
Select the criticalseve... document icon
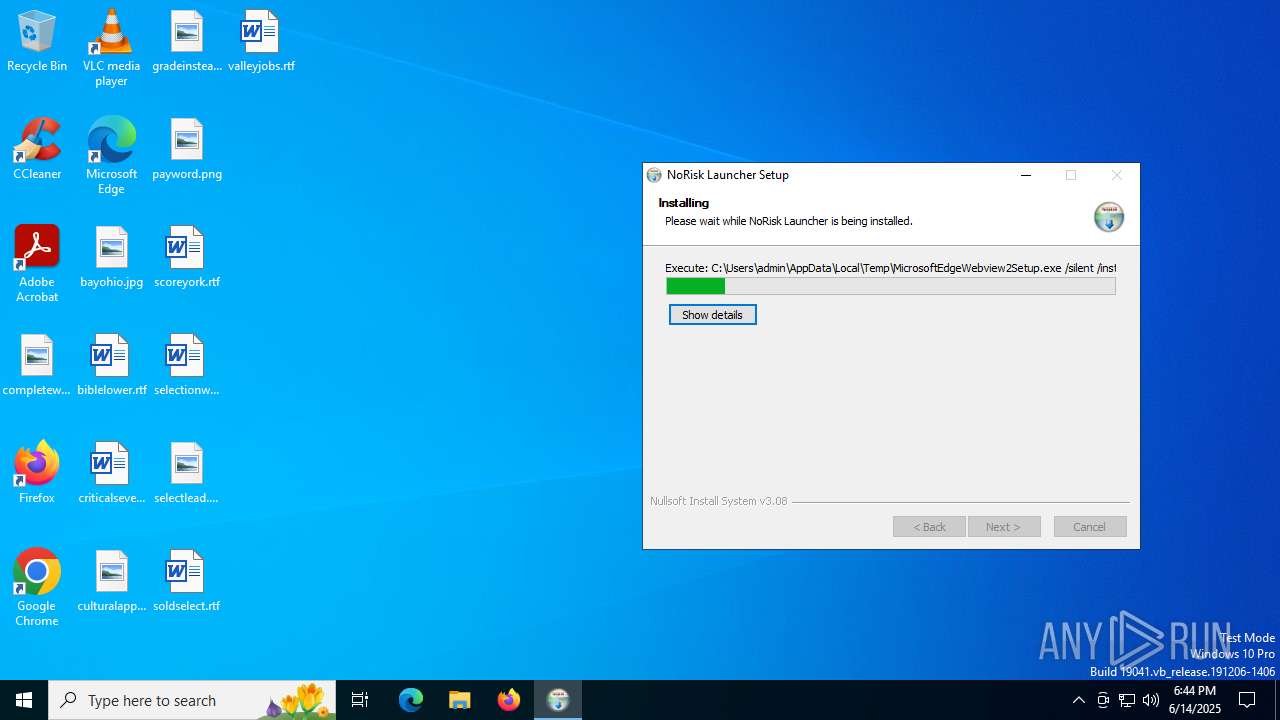coord(111,474)
